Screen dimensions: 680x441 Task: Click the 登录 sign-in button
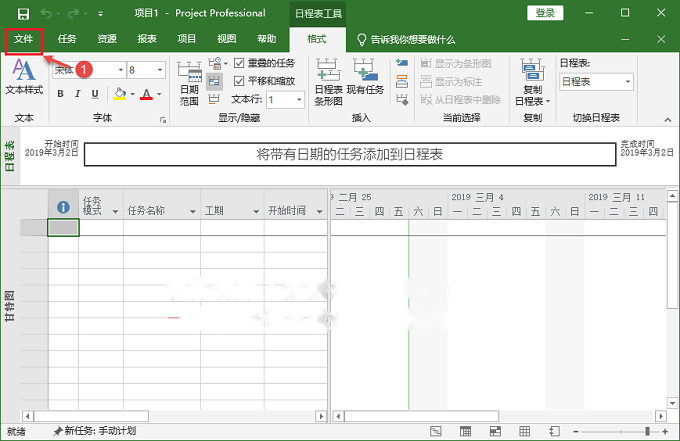coord(545,13)
